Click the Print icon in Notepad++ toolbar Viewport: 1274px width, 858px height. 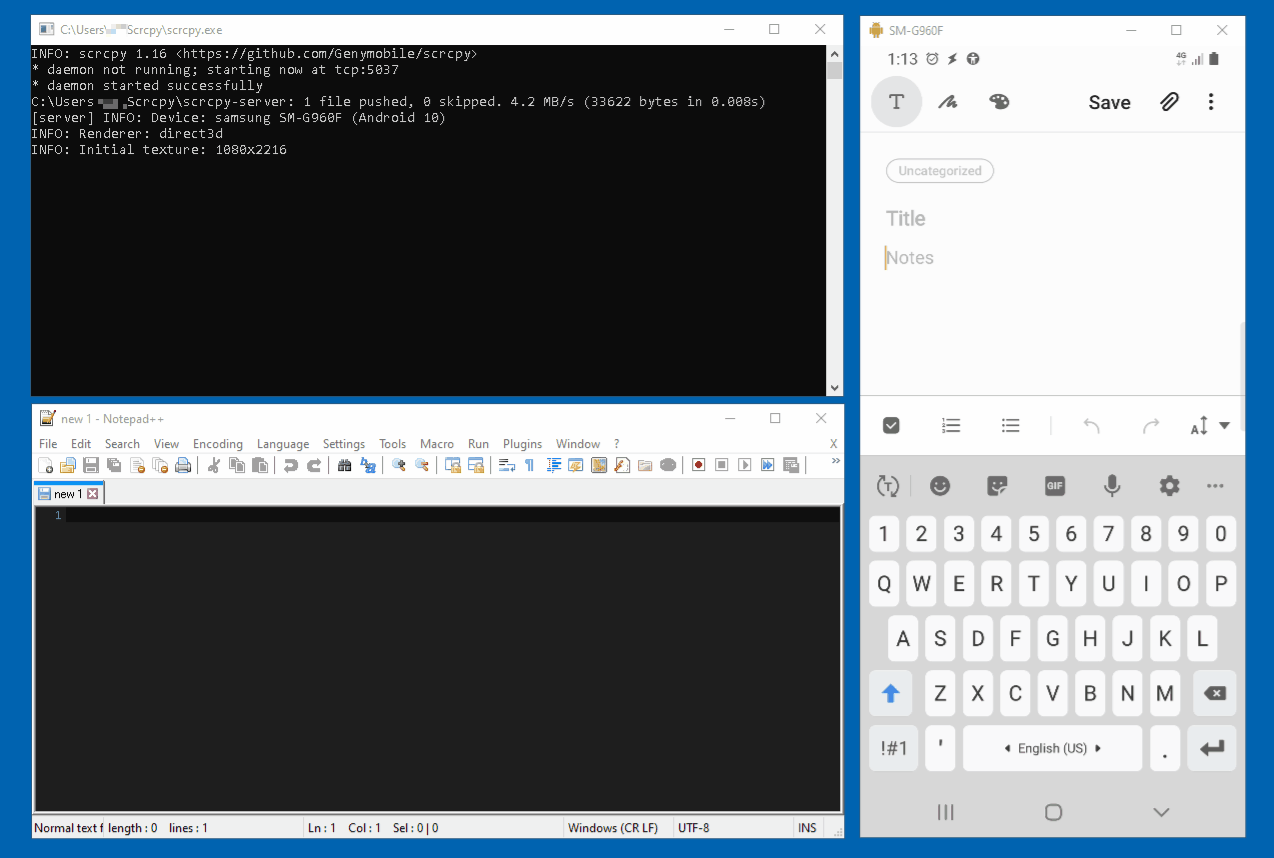click(183, 465)
